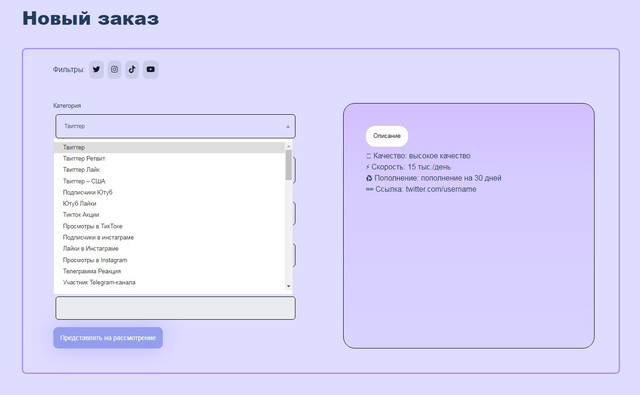Screen dimensions: 640x395
Task: Collapse the Категория dropdown showing Твиттер
Action: point(176,126)
